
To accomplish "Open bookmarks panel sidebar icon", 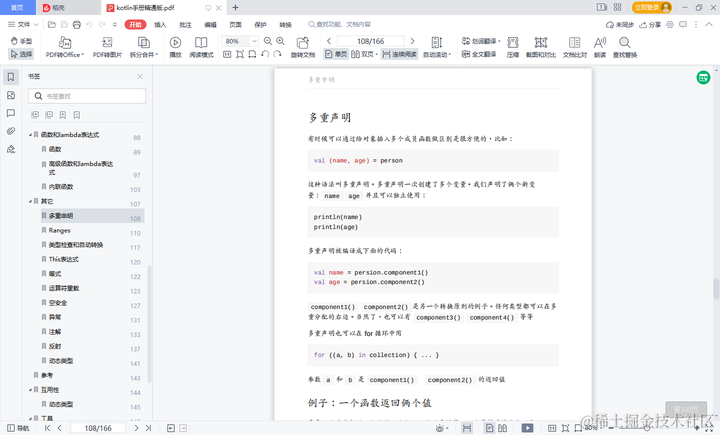I will tap(11, 77).
